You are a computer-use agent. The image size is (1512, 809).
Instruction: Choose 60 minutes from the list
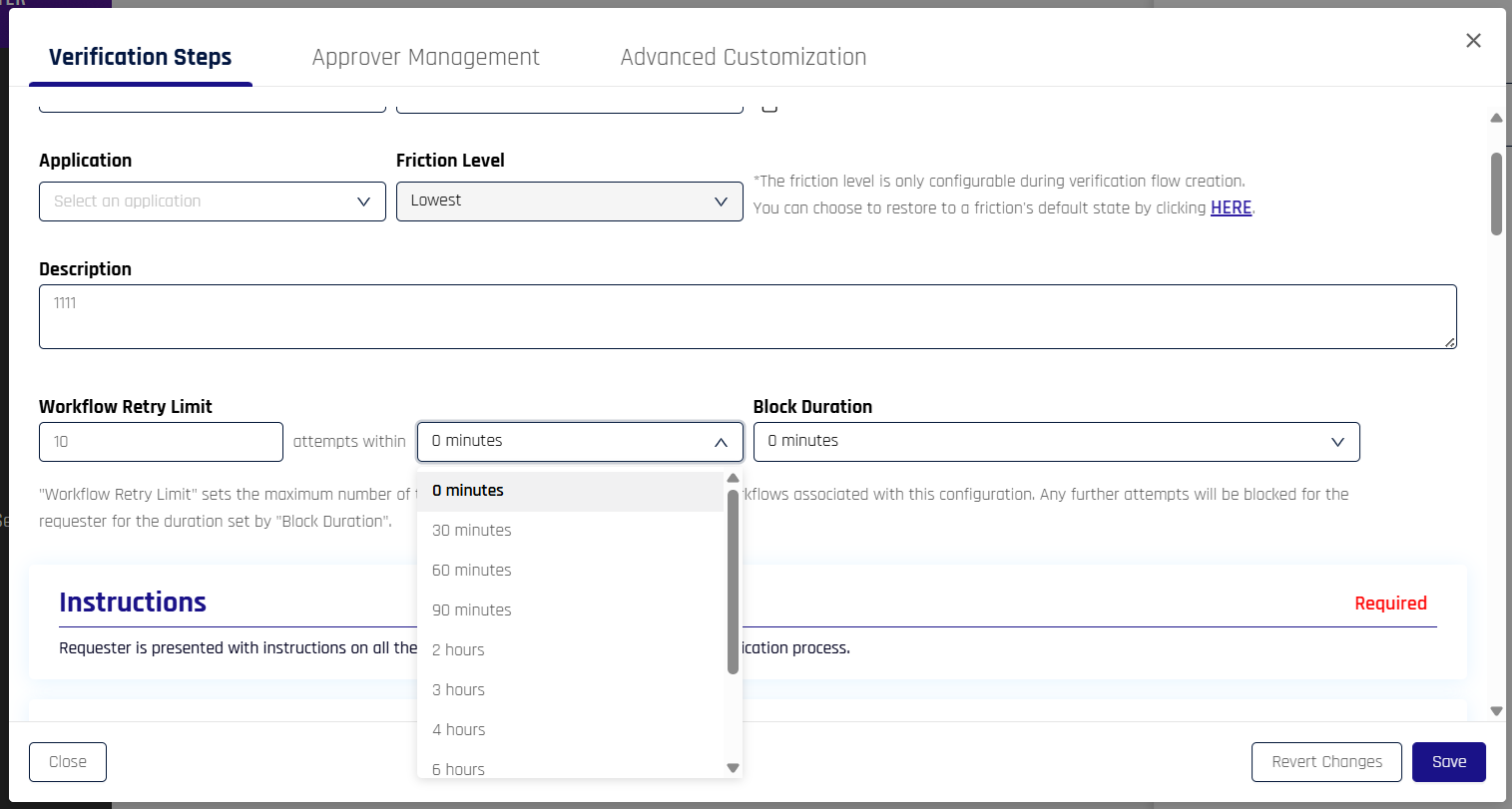pyautogui.click(x=472, y=571)
